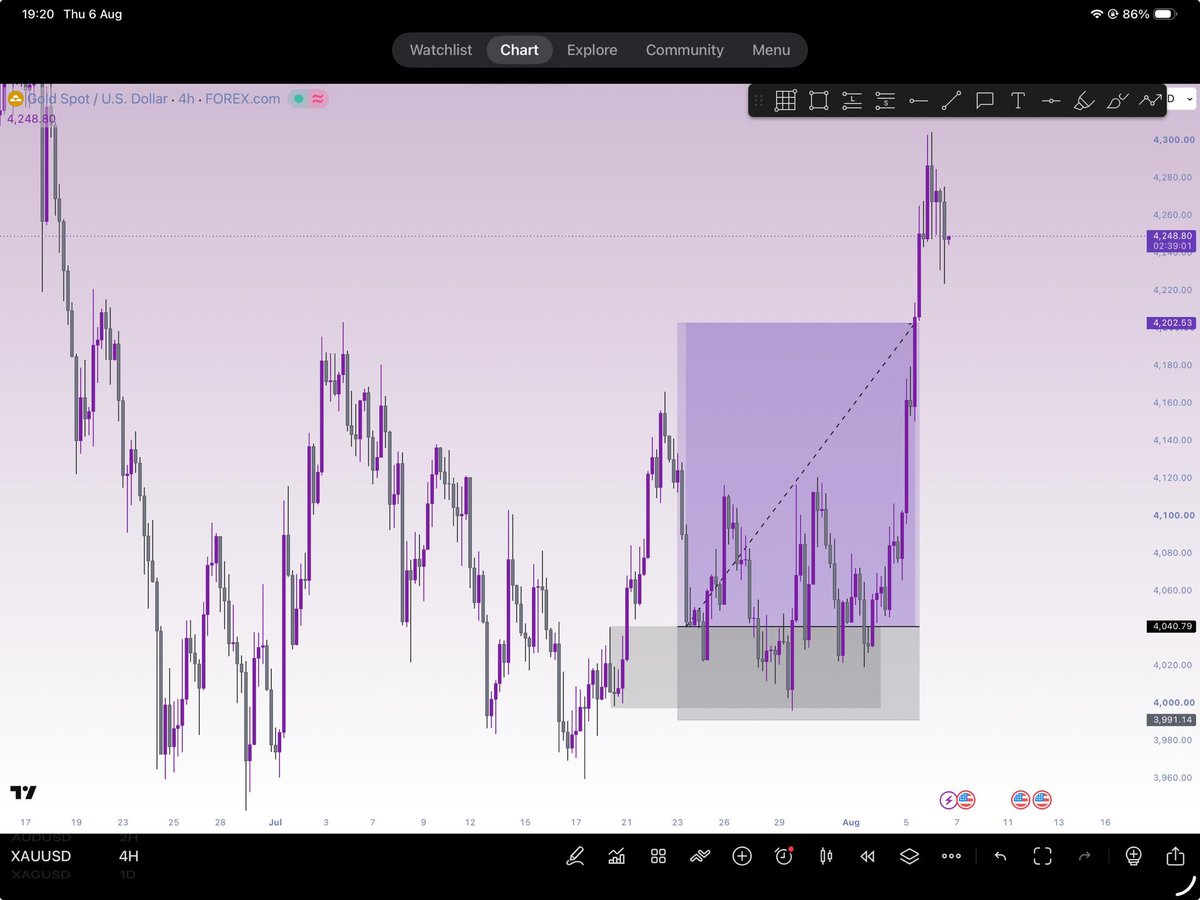Start bar replay rewind mode

point(867,856)
